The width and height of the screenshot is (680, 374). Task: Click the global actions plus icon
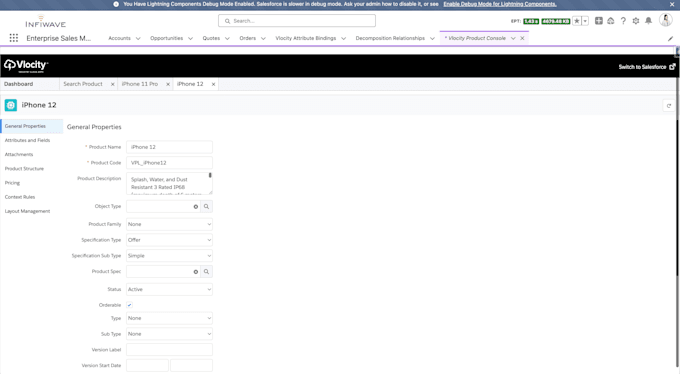(598, 21)
